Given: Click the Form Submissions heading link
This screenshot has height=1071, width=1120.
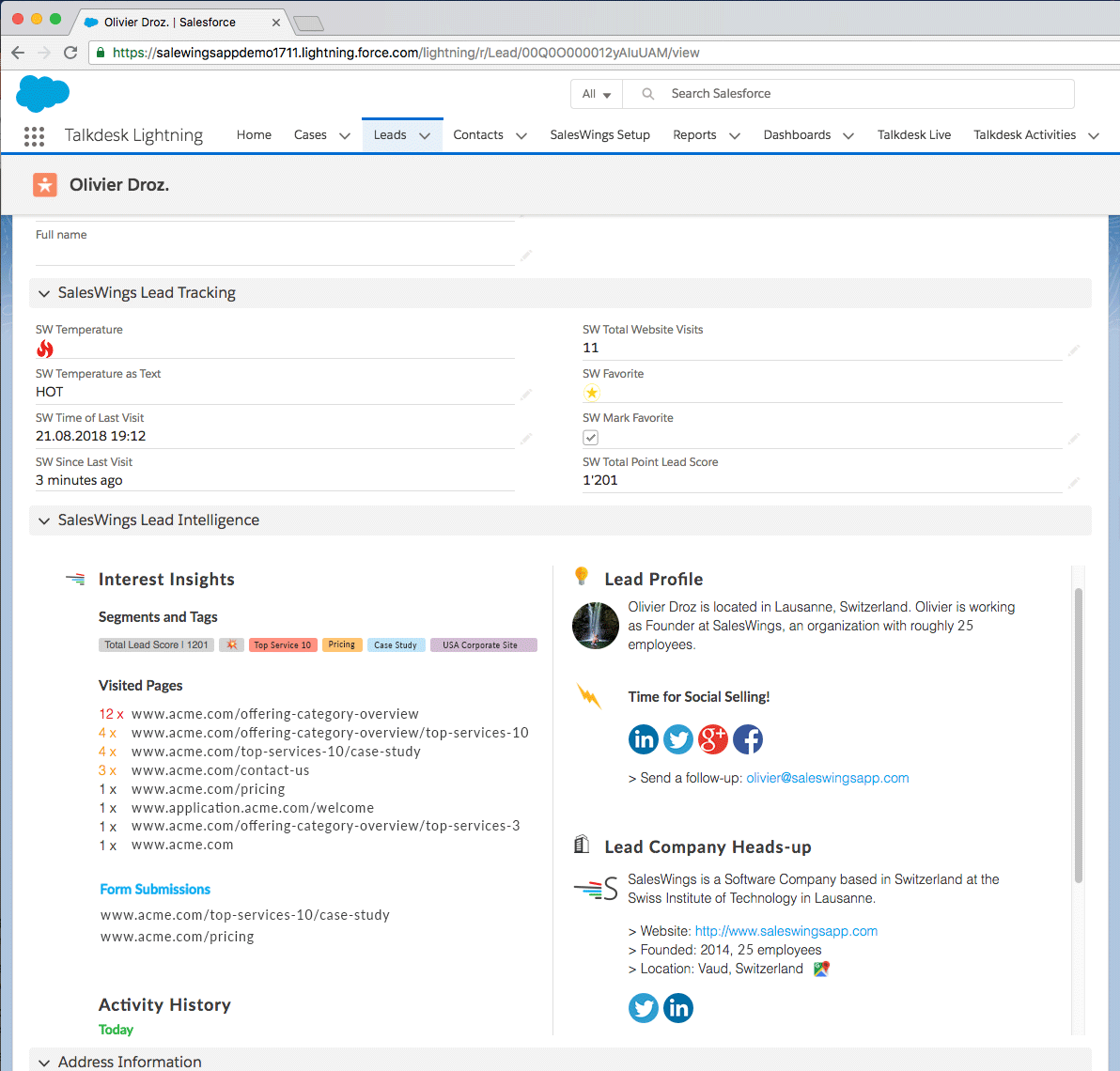Looking at the screenshot, I should coord(155,889).
